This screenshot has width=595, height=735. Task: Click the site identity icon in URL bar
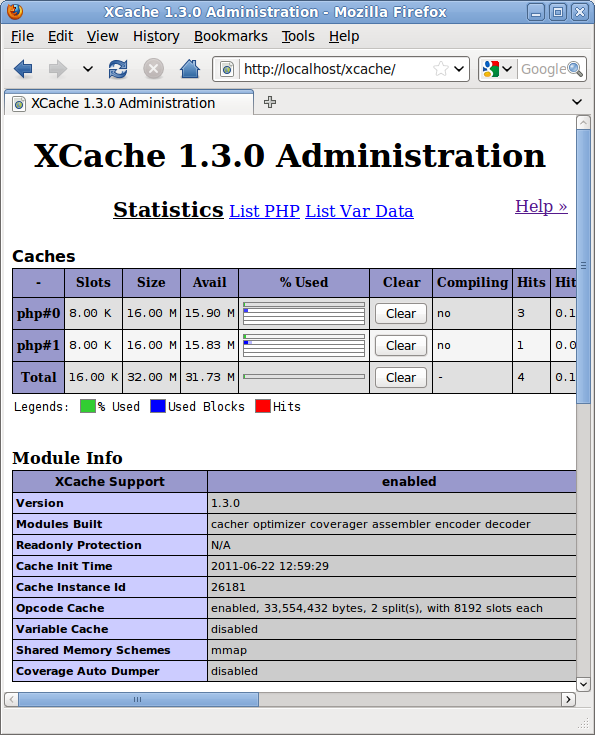227,69
